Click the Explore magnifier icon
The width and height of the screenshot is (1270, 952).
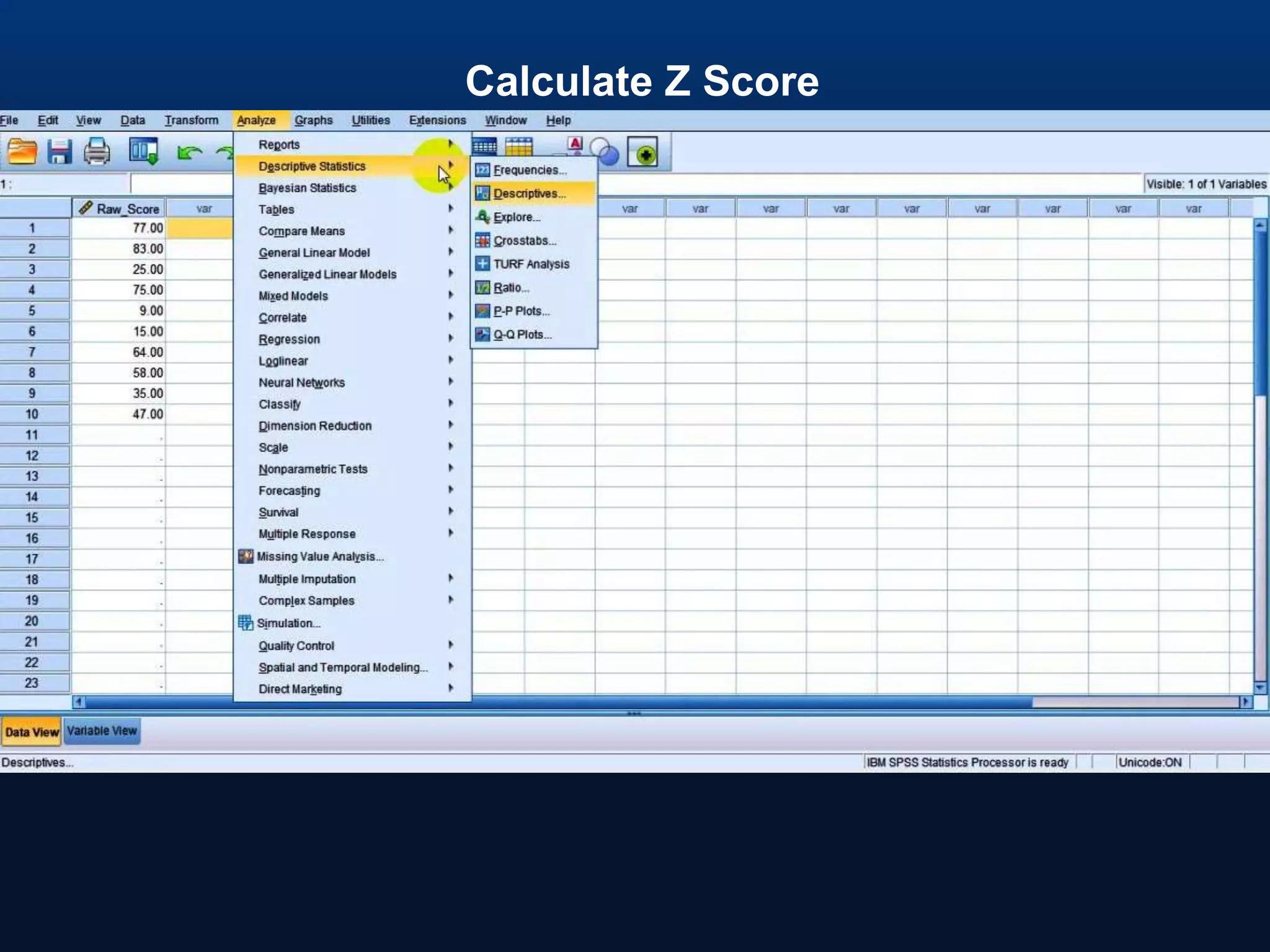[482, 217]
